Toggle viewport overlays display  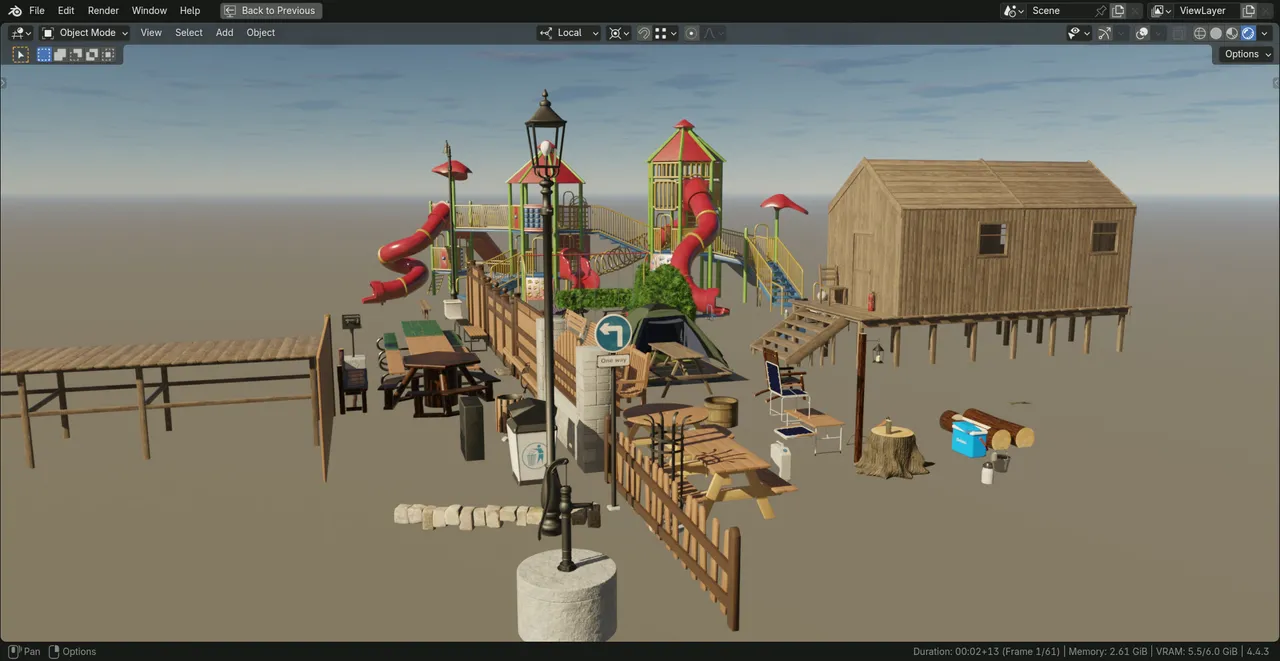pyautogui.click(x=1143, y=33)
